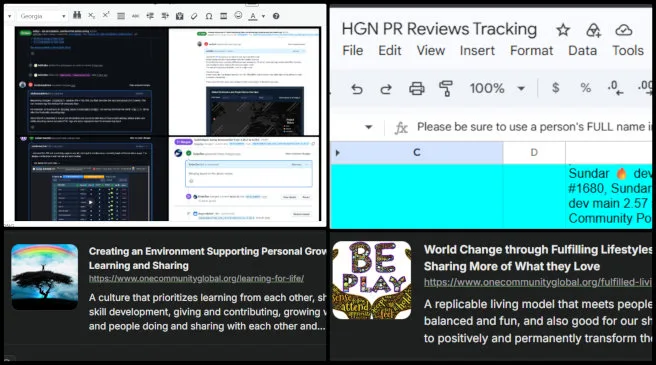Select top-left dark GitHub PR screenshot in editor
This screenshot has height=365, width=656.
[91, 81]
